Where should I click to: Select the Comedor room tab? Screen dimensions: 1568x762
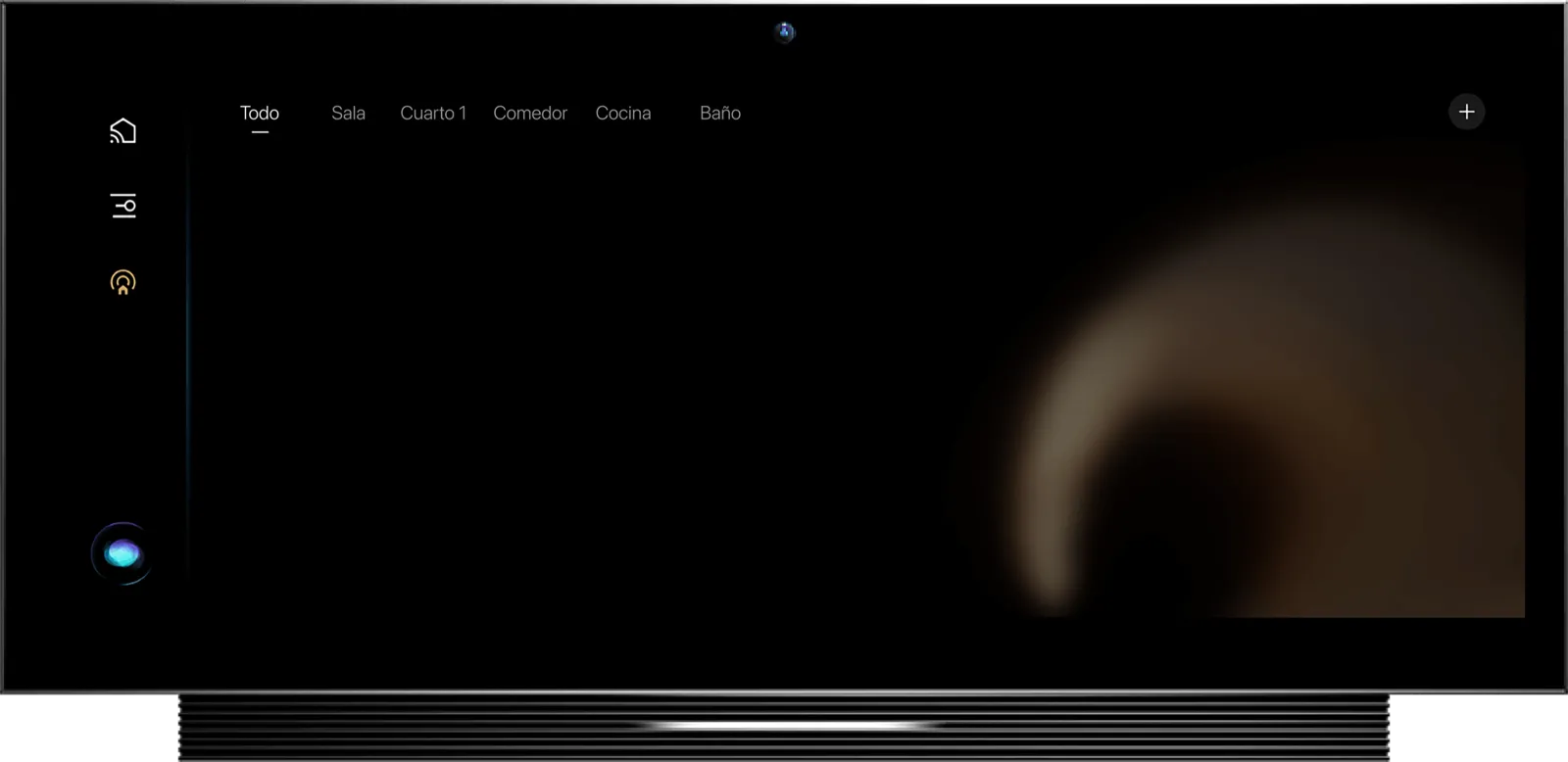(x=530, y=113)
